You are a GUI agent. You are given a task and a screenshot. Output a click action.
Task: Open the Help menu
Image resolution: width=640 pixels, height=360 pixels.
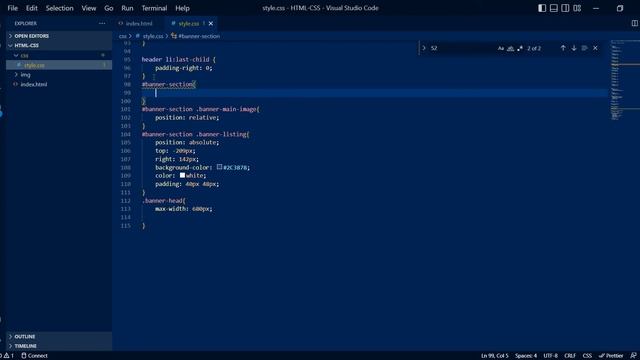coord(182,8)
